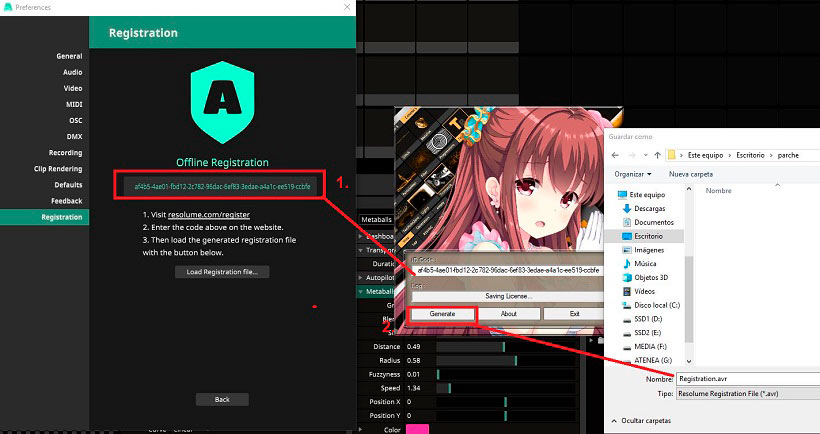
Task: Click the Arena shield logo
Action: (222, 102)
